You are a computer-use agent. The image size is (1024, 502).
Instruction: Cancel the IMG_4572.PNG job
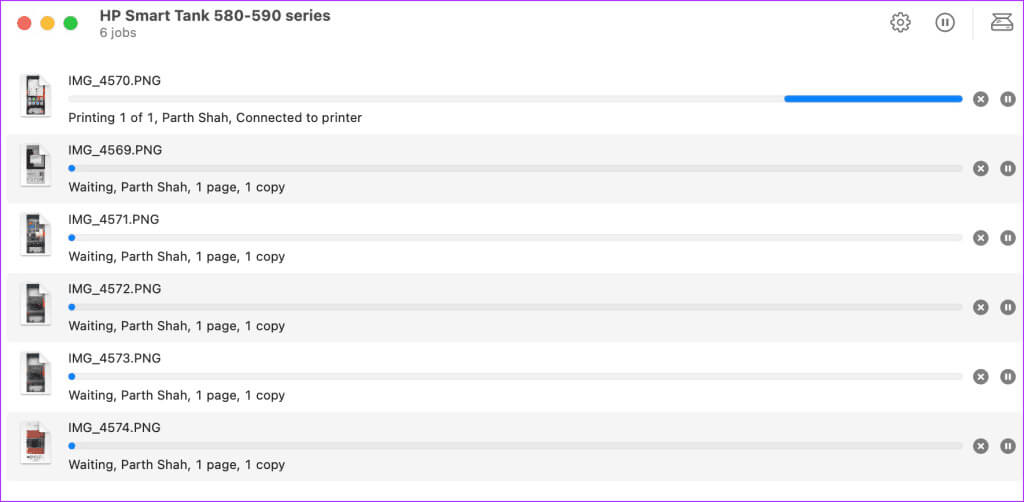pyautogui.click(x=980, y=307)
